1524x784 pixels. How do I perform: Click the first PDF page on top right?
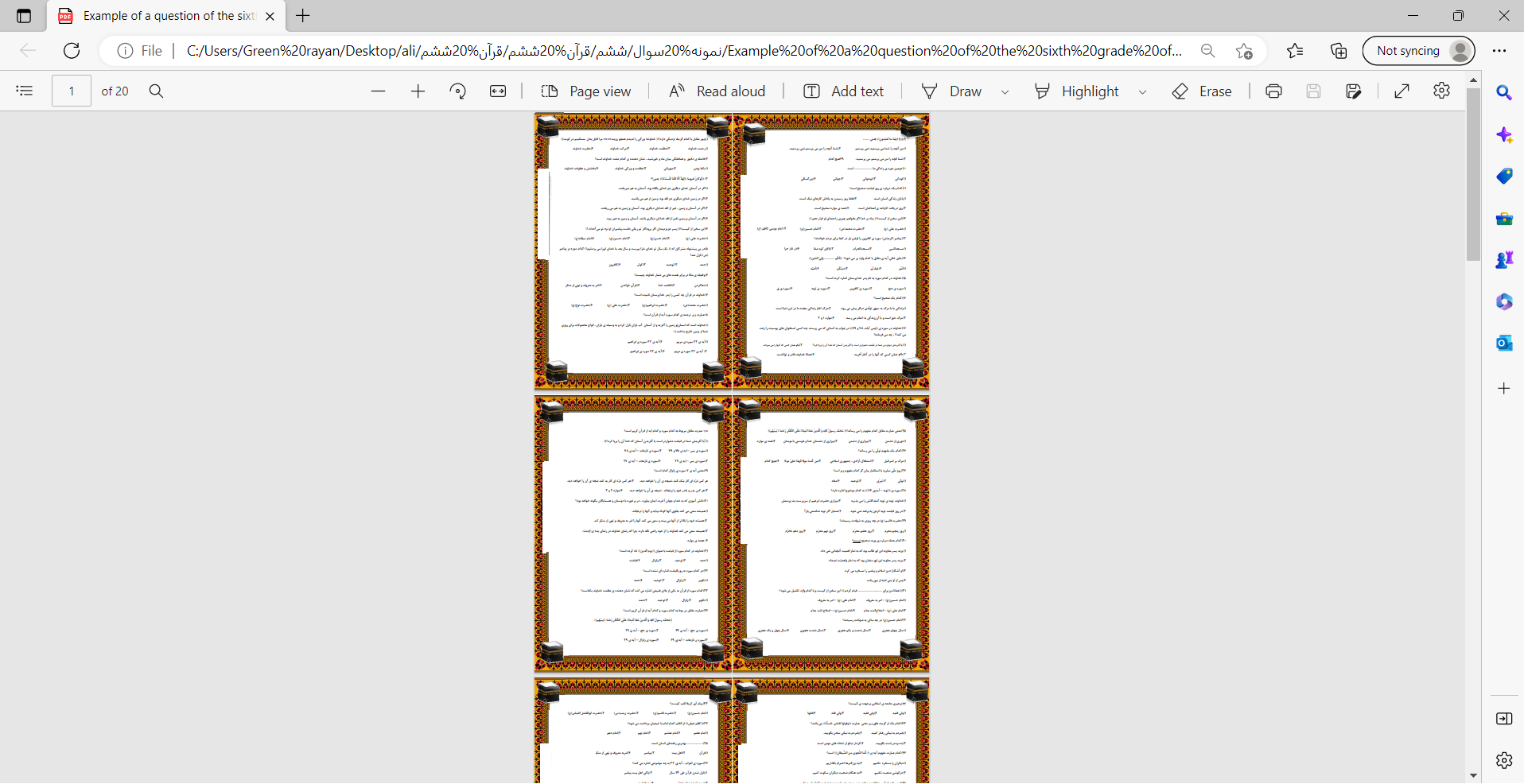pyautogui.click(x=830, y=250)
